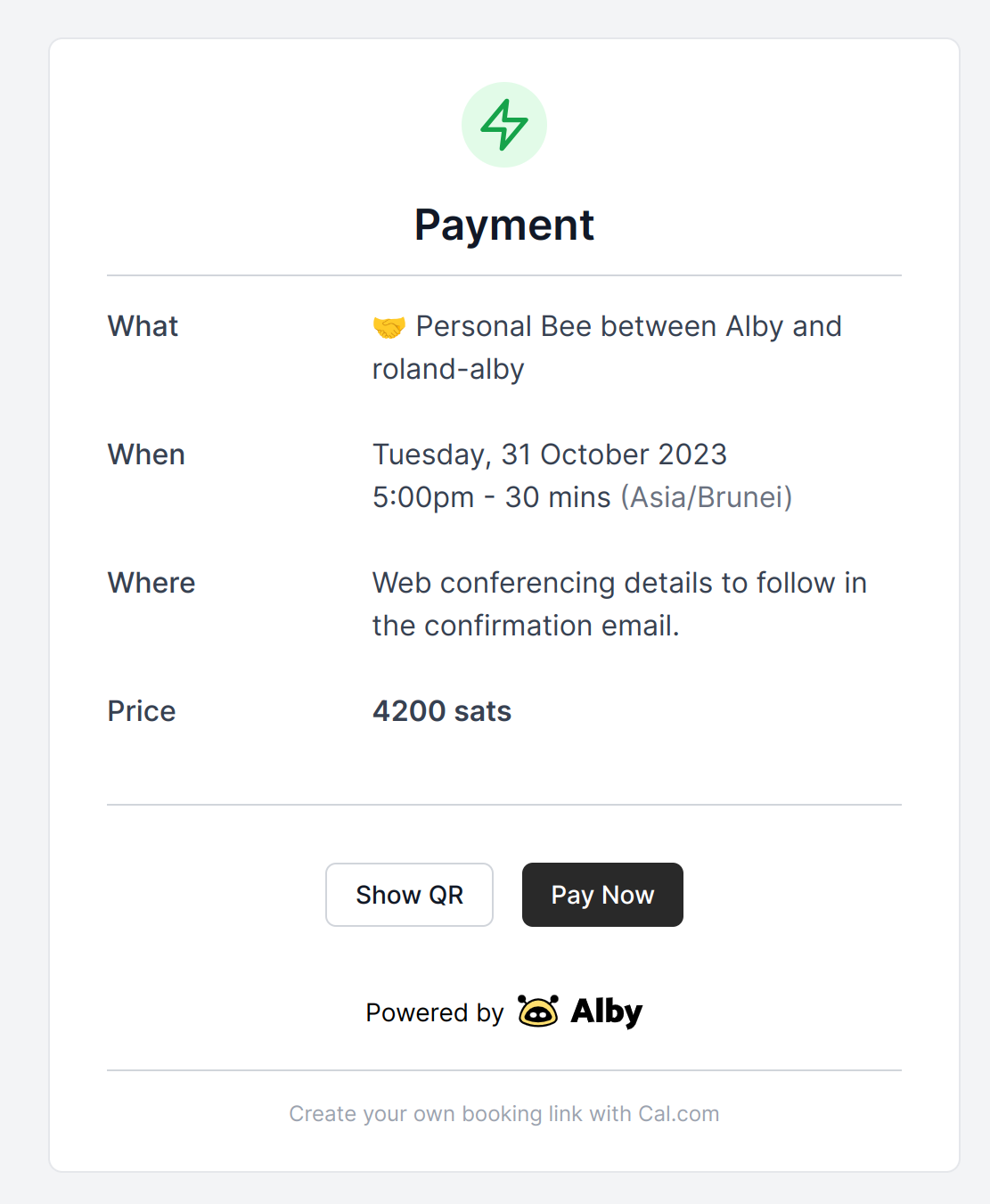Click the 4200 sats price value
Screen dimensions: 990x1204
tap(442, 711)
